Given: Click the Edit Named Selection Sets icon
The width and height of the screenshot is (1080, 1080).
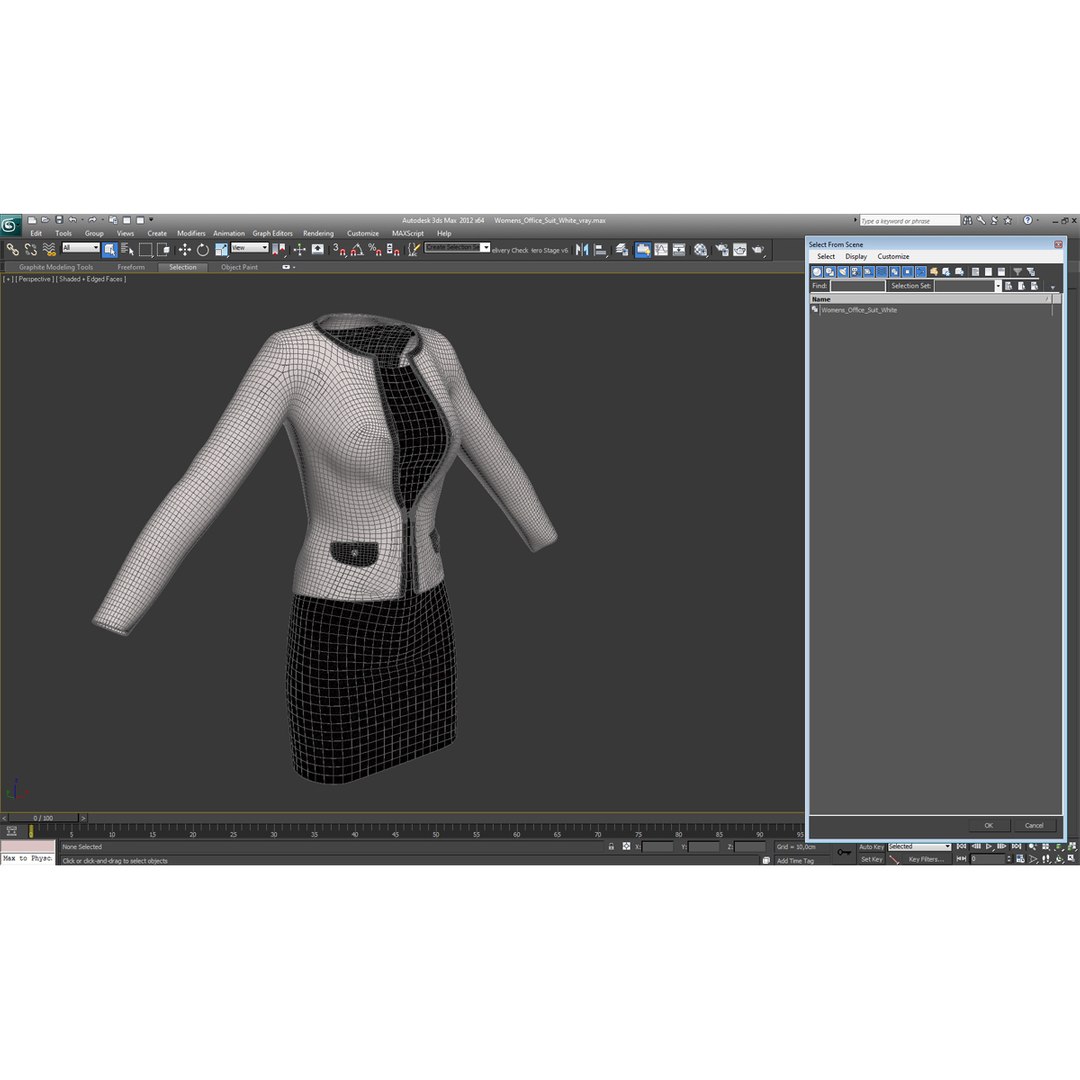Looking at the screenshot, I should click(x=413, y=249).
